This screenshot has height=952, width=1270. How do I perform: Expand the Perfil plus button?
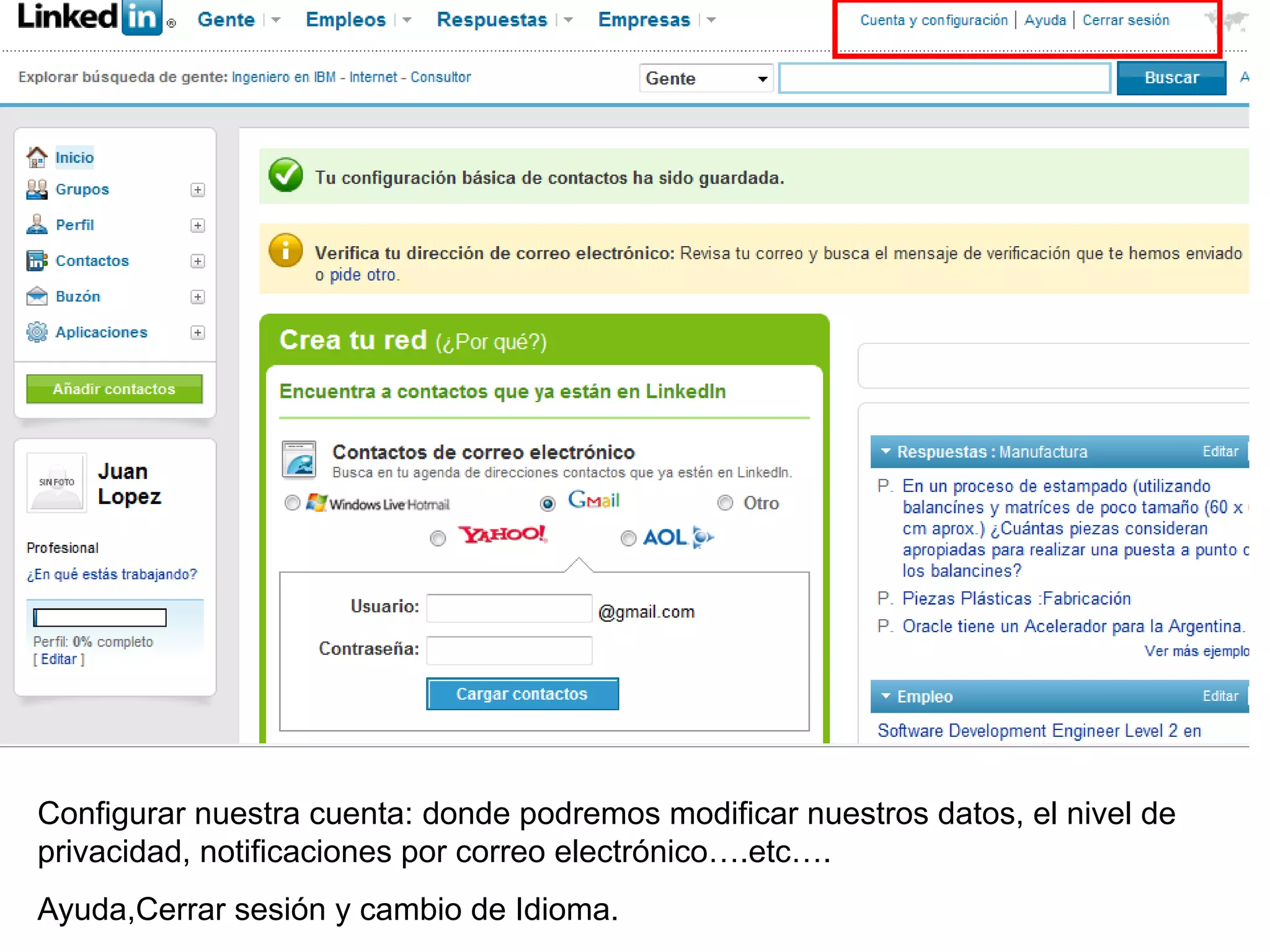(x=197, y=226)
